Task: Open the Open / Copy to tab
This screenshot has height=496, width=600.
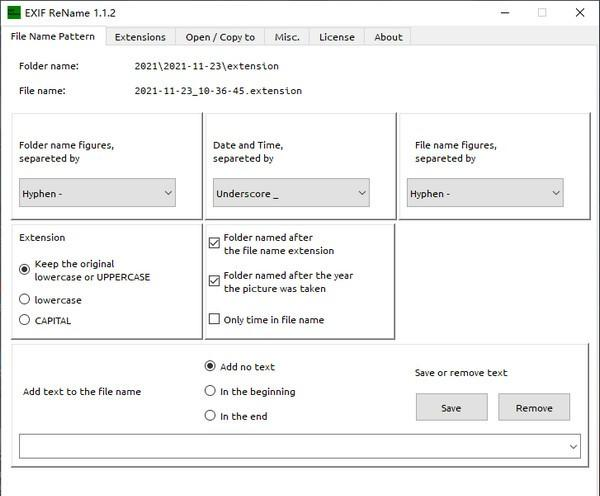Action: 220,37
